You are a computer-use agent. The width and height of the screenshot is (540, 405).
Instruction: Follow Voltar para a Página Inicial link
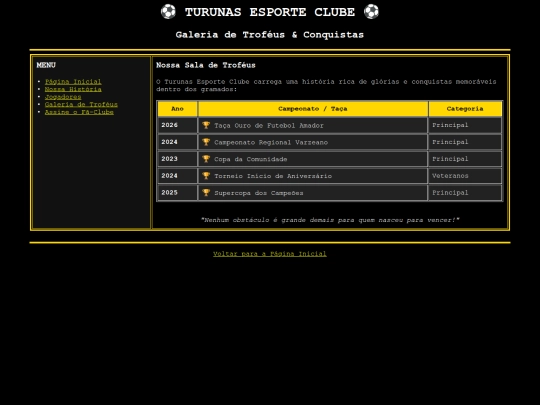(x=270, y=254)
